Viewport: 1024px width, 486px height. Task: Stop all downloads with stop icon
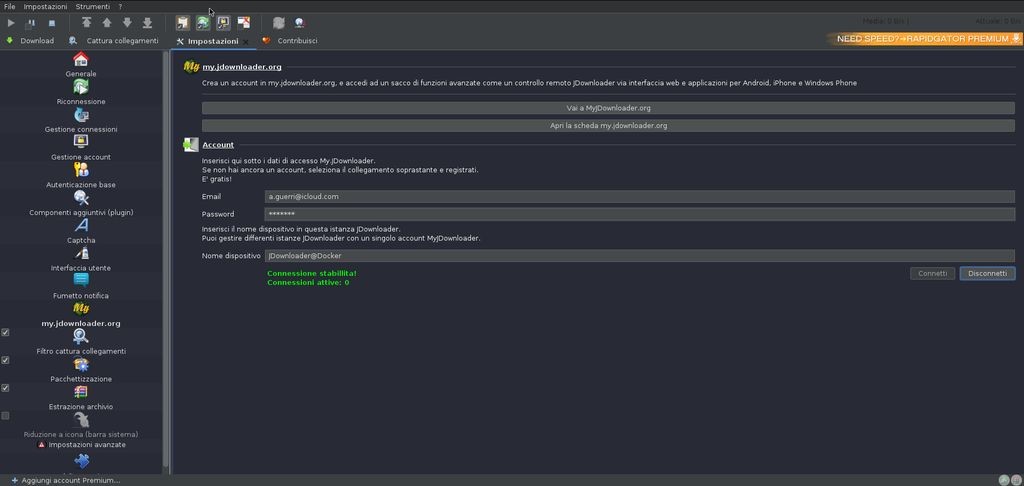pos(52,23)
